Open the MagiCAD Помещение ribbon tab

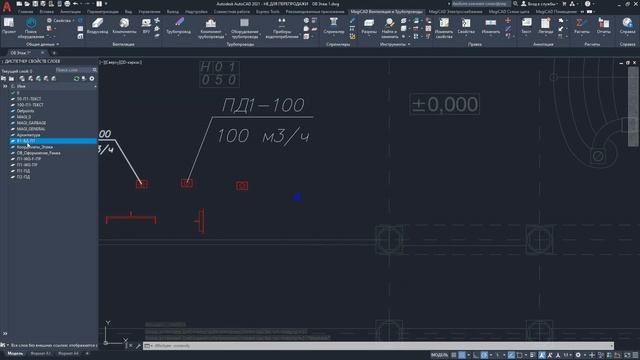[x=556, y=12]
